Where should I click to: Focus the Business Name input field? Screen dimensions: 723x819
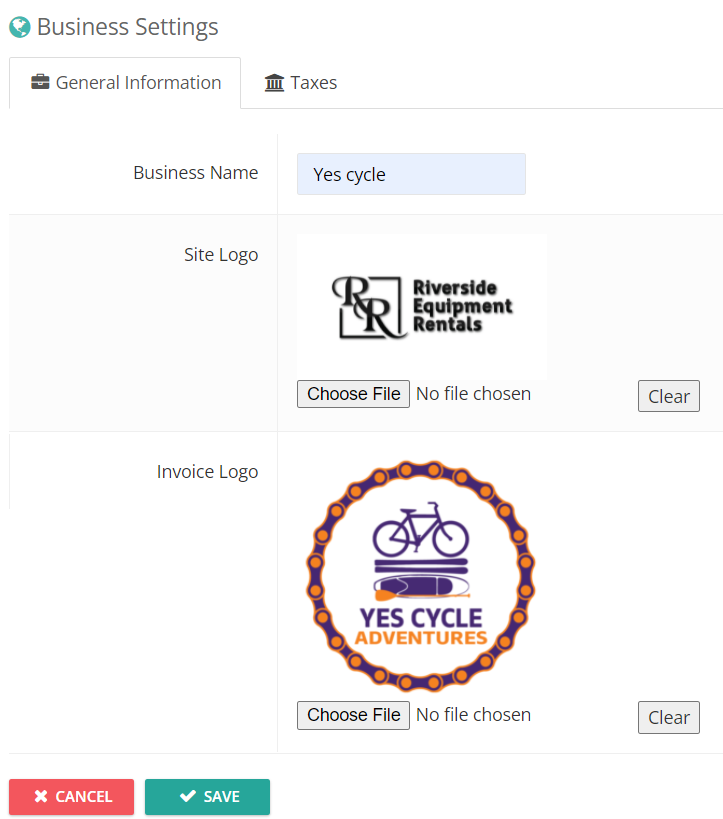[x=411, y=174]
